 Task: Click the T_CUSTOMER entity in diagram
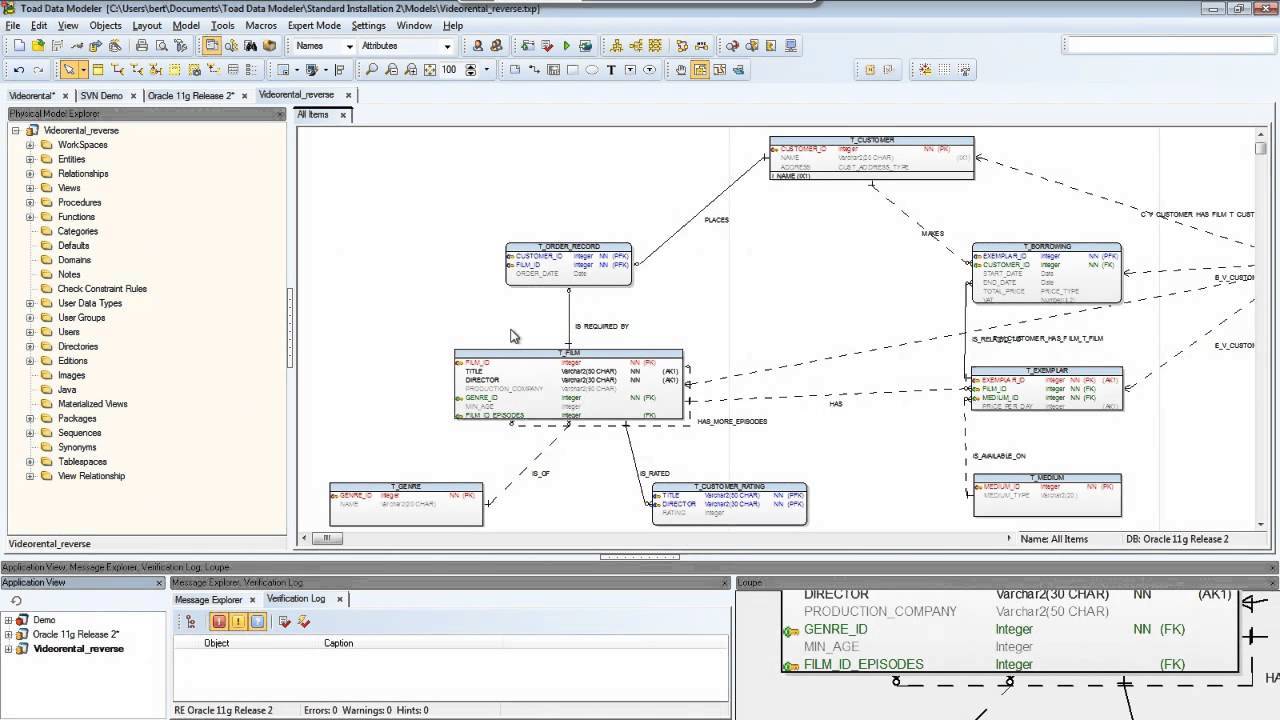point(871,158)
